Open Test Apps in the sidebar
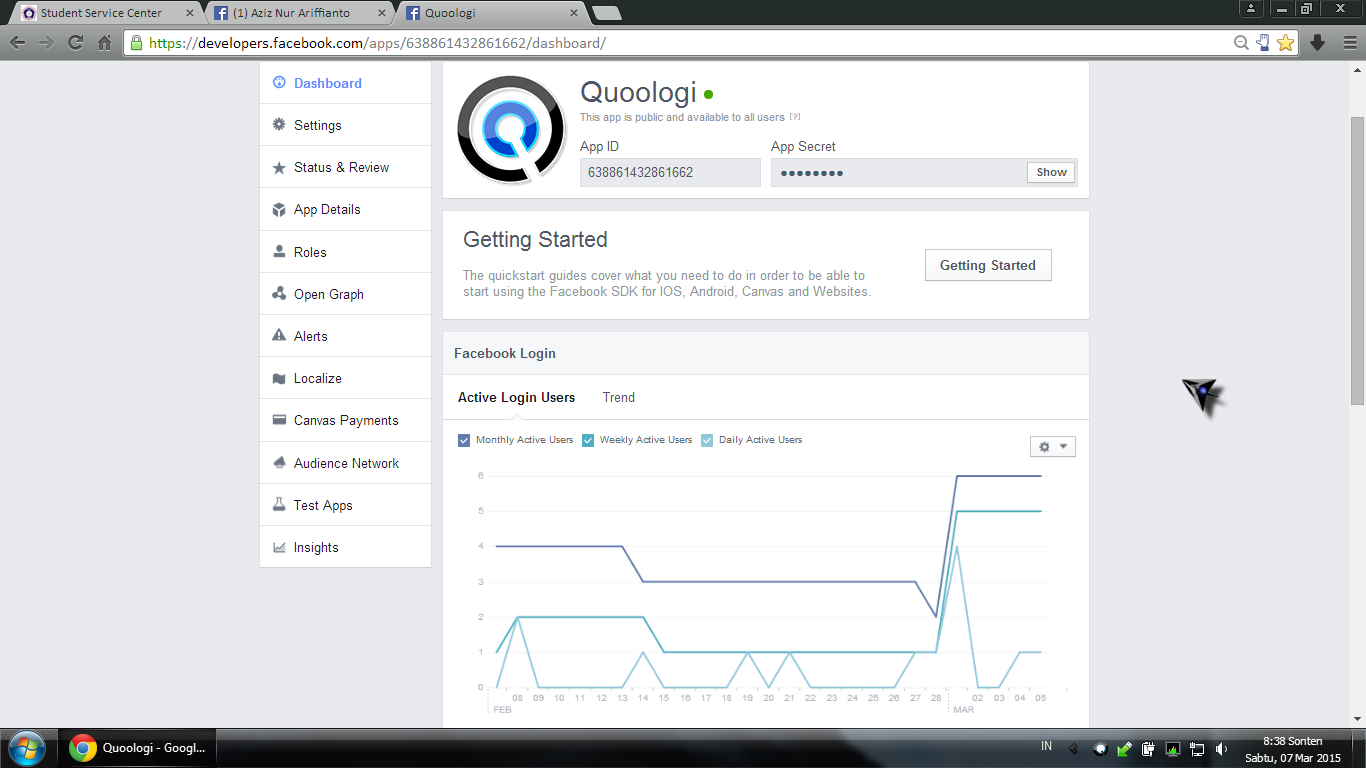Image resolution: width=1366 pixels, height=768 pixels. pyautogui.click(x=345, y=505)
